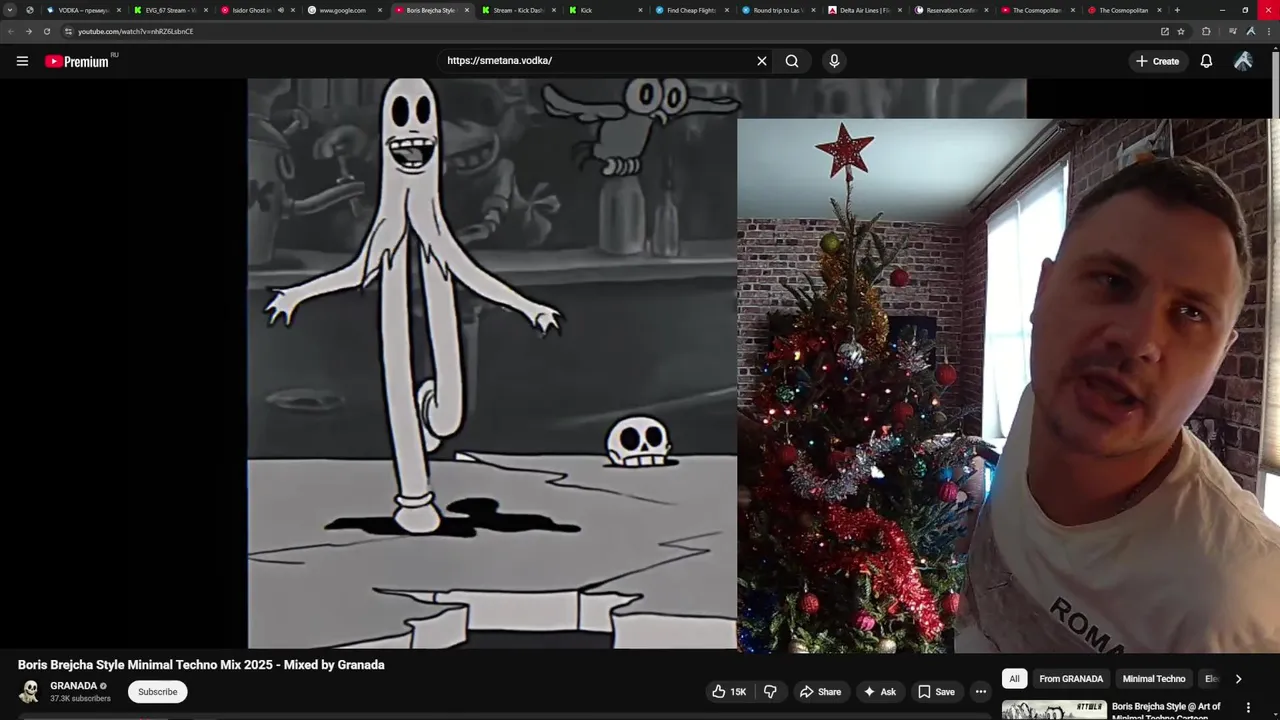This screenshot has width=1280, height=720.
Task: Show more filter chips with arrow
Action: [x=1238, y=679]
